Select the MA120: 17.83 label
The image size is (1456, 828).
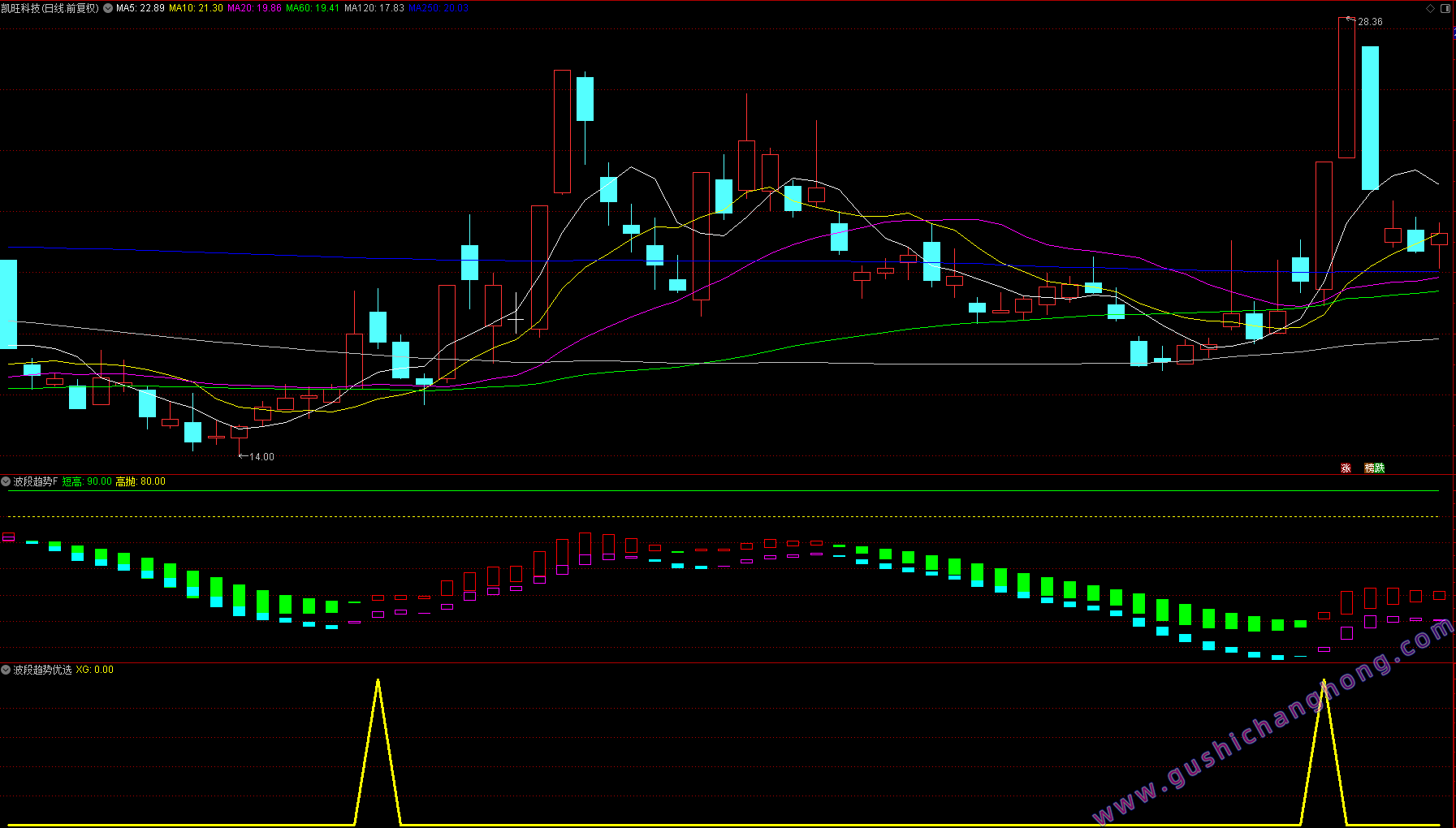click(x=374, y=8)
